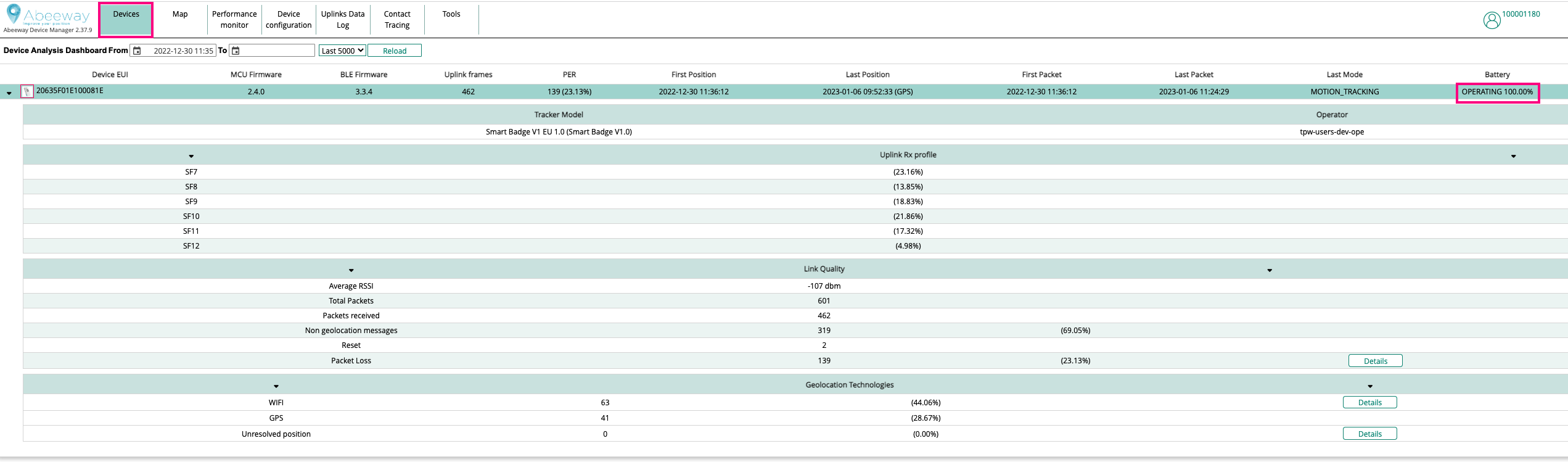Open Uplinks Data Log tab
Image resolution: width=1568 pixels, height=462 pixels.
343,20
